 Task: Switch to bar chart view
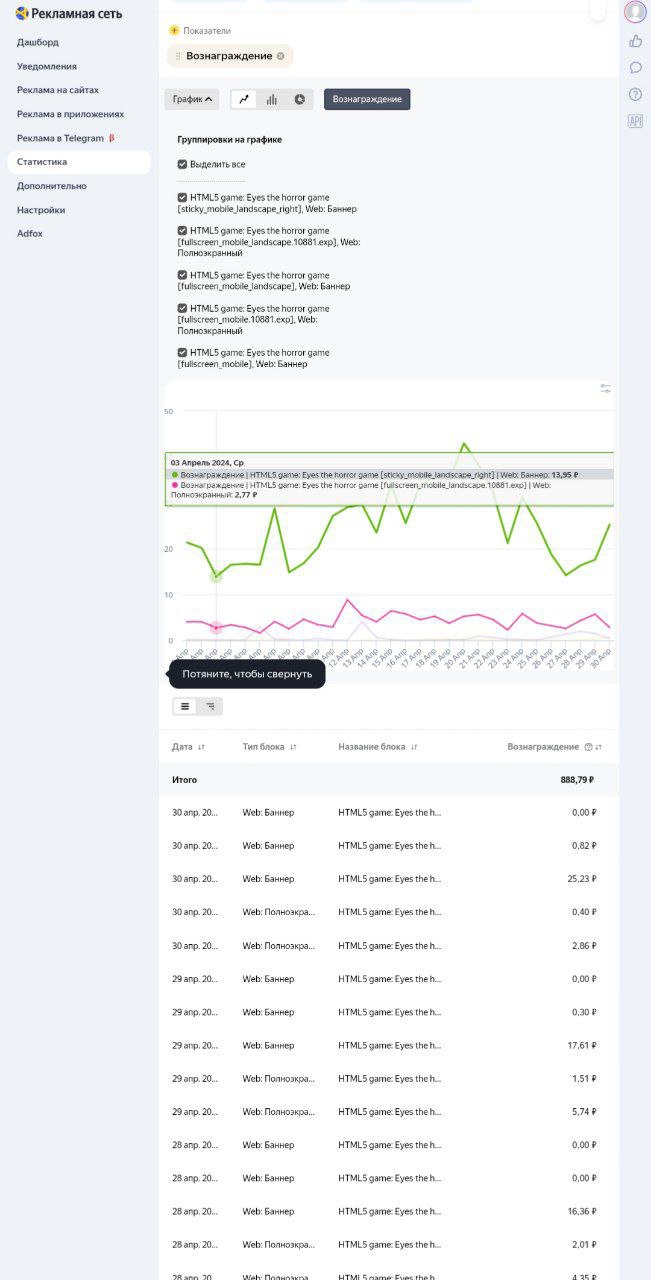[271, 100]
